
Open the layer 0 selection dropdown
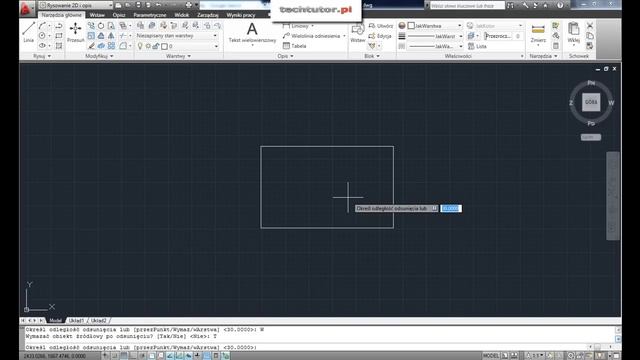[177, 46]
